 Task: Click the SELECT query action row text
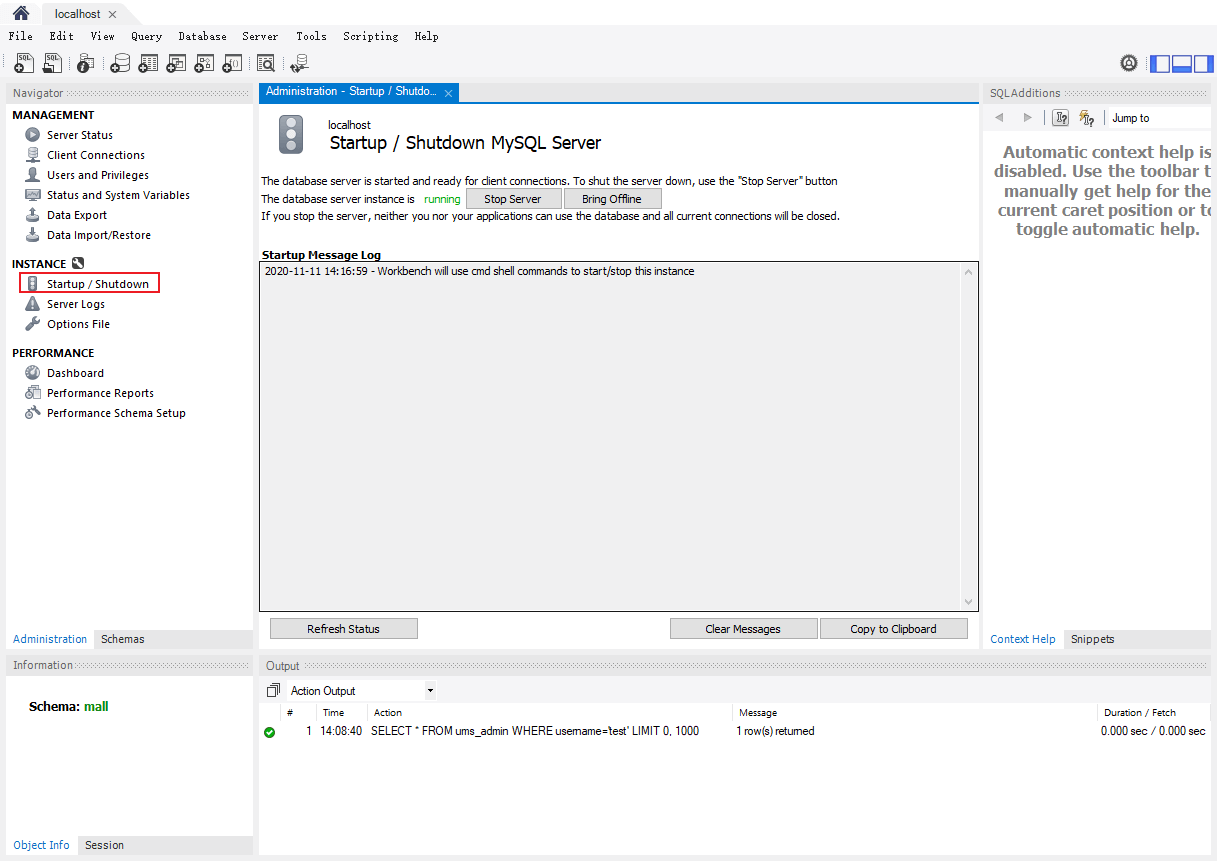point(535,731)
